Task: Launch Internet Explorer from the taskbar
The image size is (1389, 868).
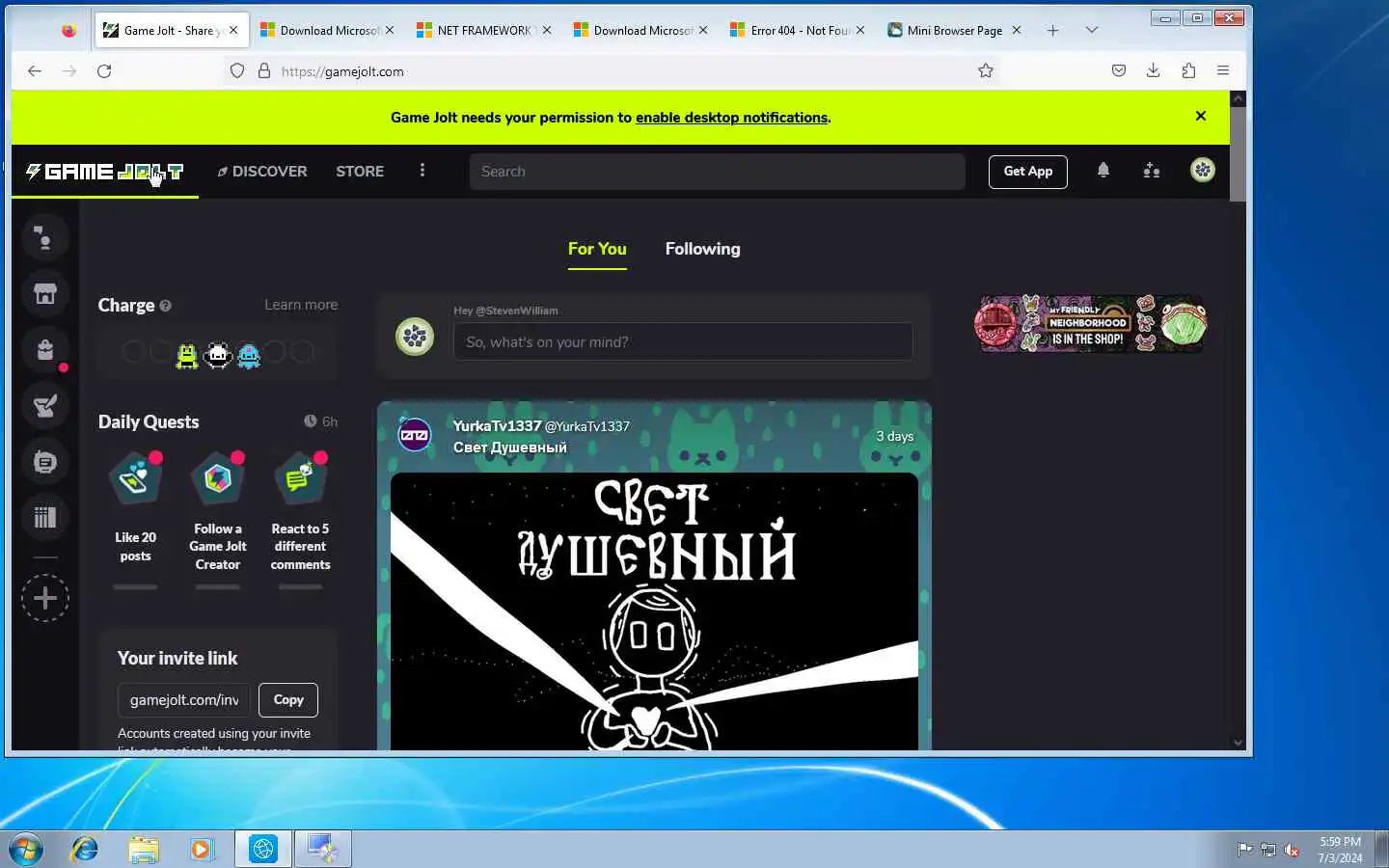Action: 85,849
